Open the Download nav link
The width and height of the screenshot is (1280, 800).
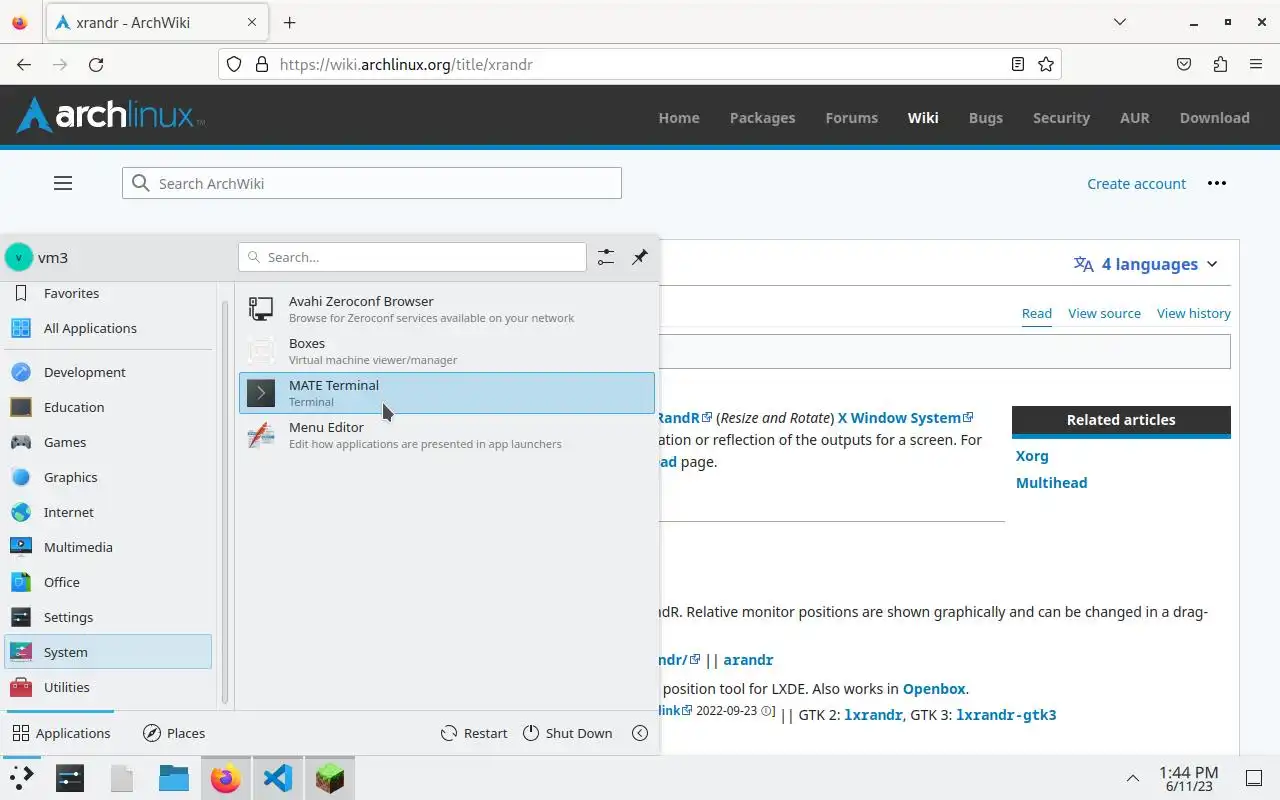[1214, 118]
